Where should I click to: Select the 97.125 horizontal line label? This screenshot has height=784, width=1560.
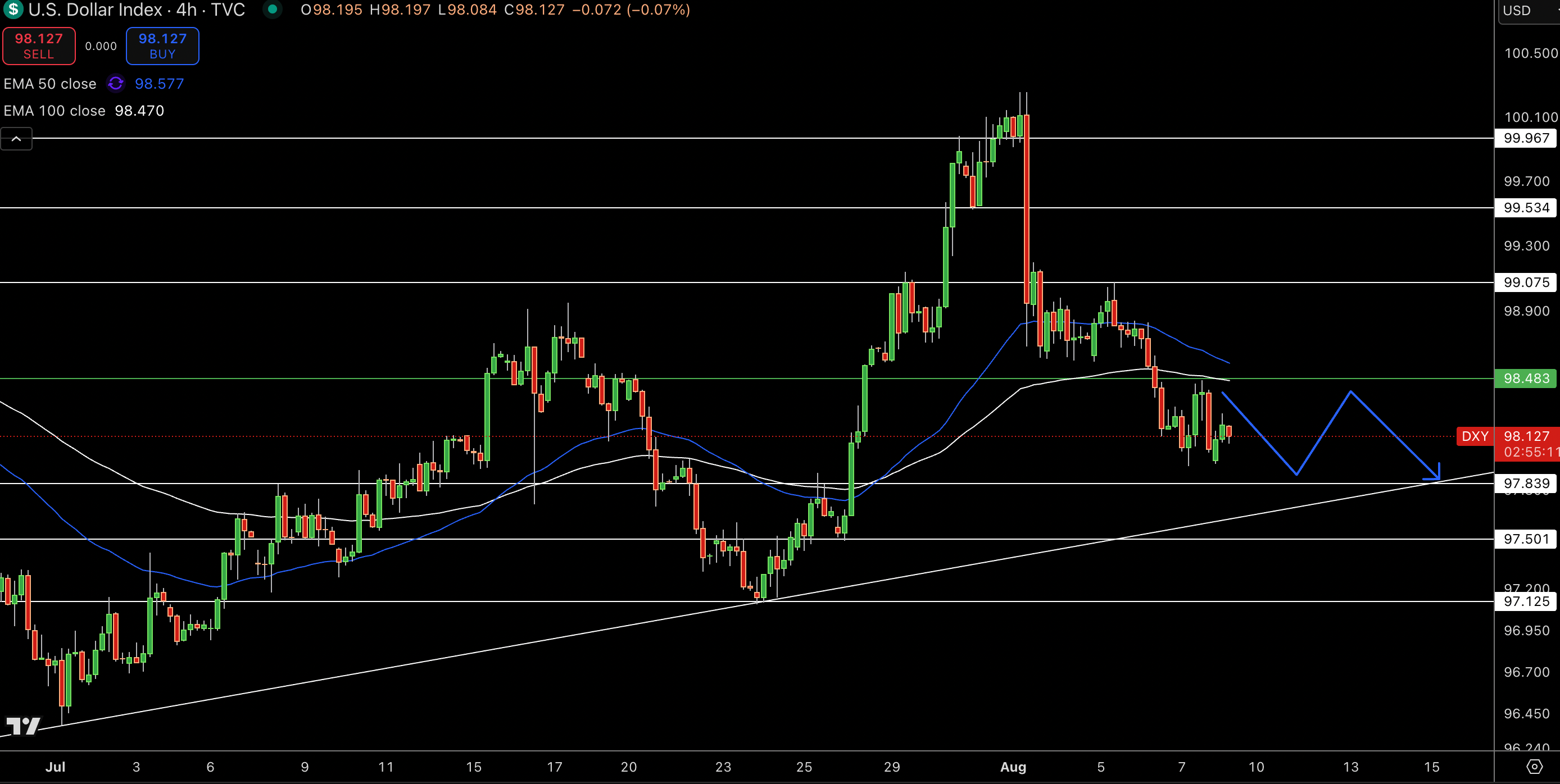pyautogui.click(x=1526, y=601)
